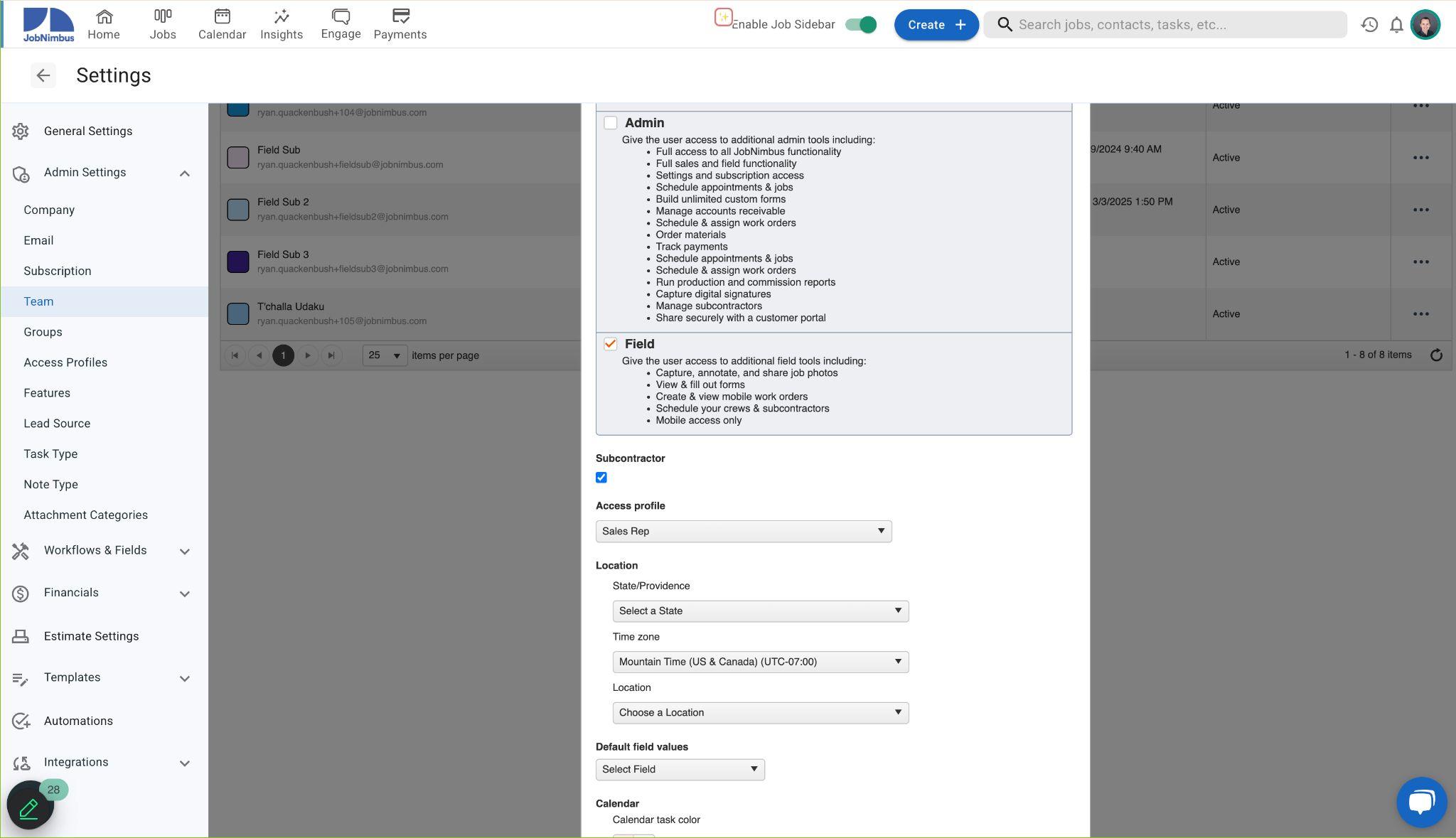Open the three-dot menu for Field Sub 3
1456x838 pixels.
click(1420, 262)
